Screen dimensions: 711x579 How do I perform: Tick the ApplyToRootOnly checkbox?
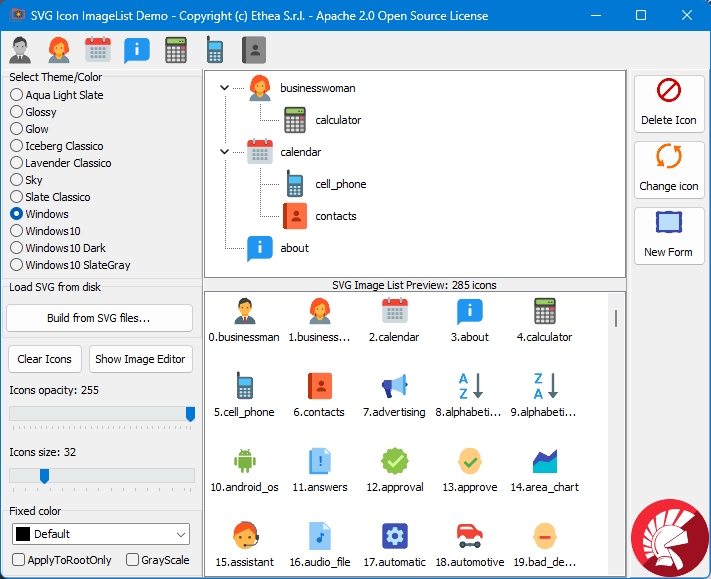[x=18, y=560]
